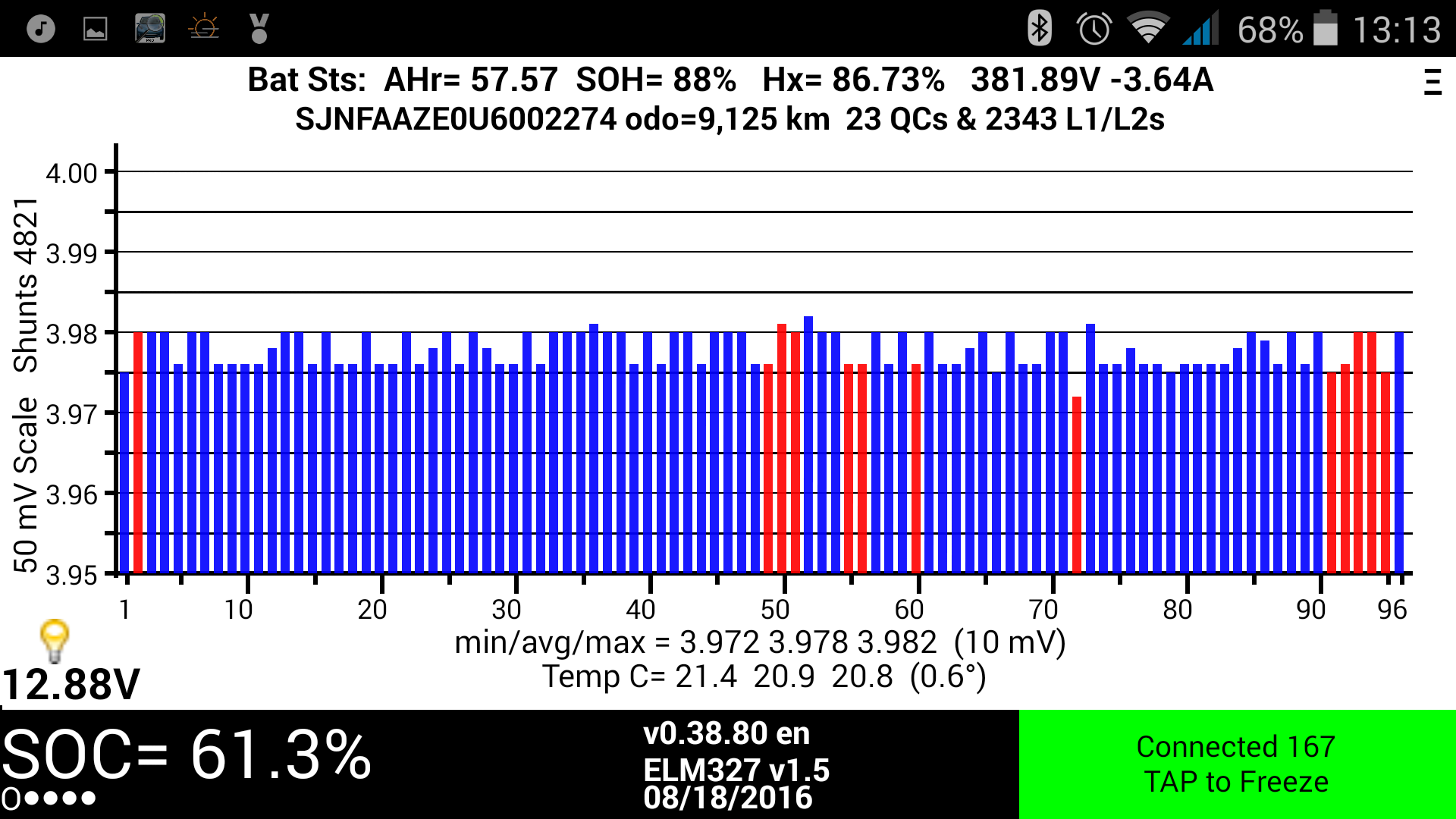Tap the alarm clock status icon

tap(1094, 29)
